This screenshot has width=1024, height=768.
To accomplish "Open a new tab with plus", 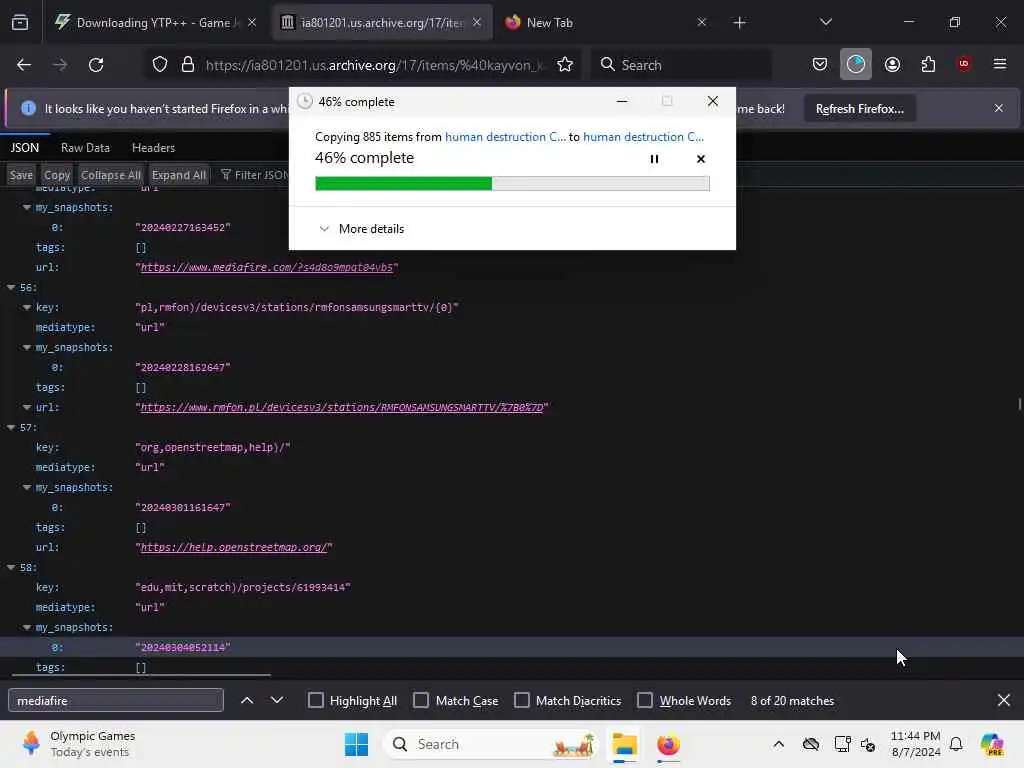I will tap(739, 23).
